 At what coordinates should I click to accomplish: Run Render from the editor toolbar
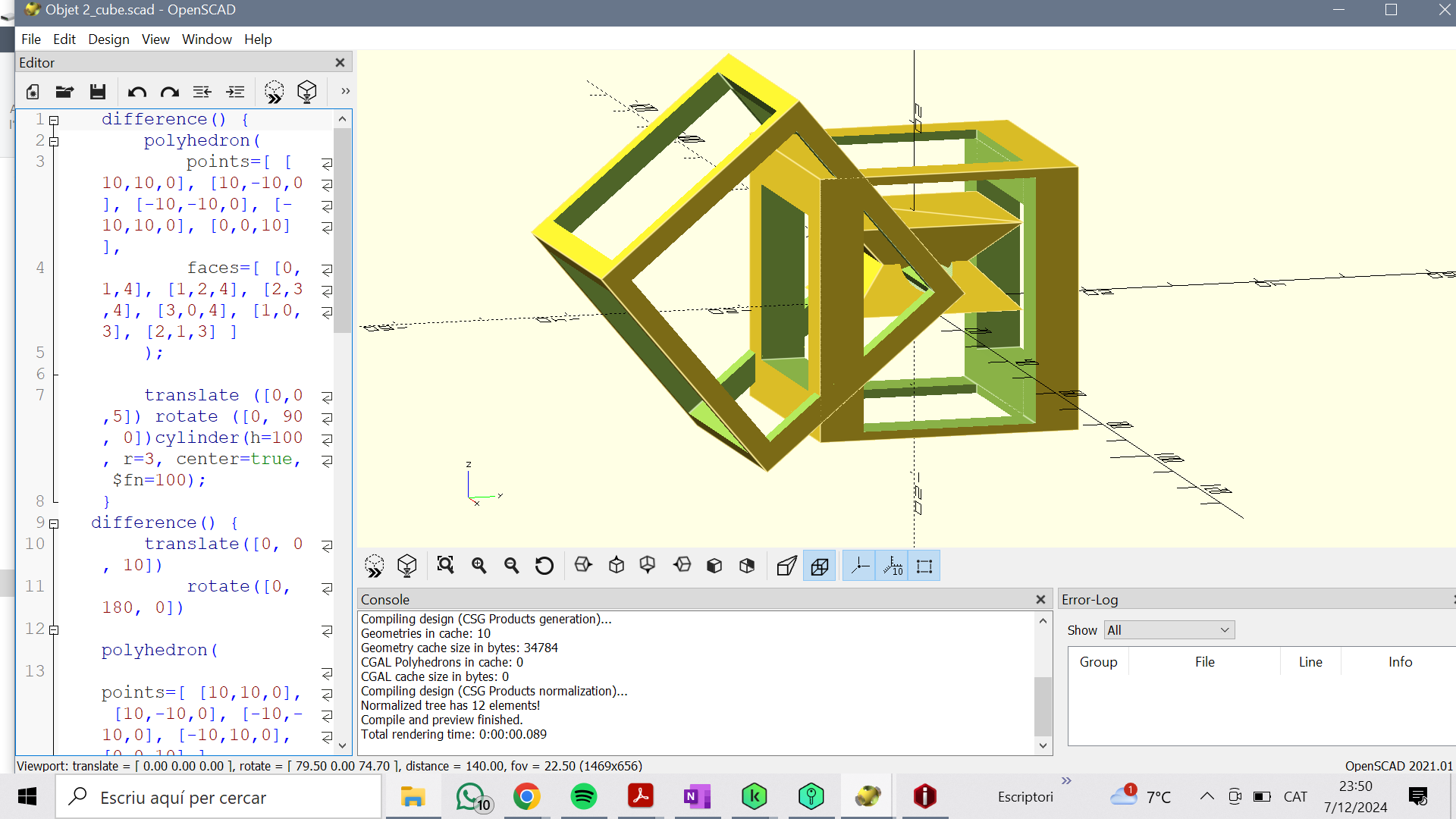[307, 92]
